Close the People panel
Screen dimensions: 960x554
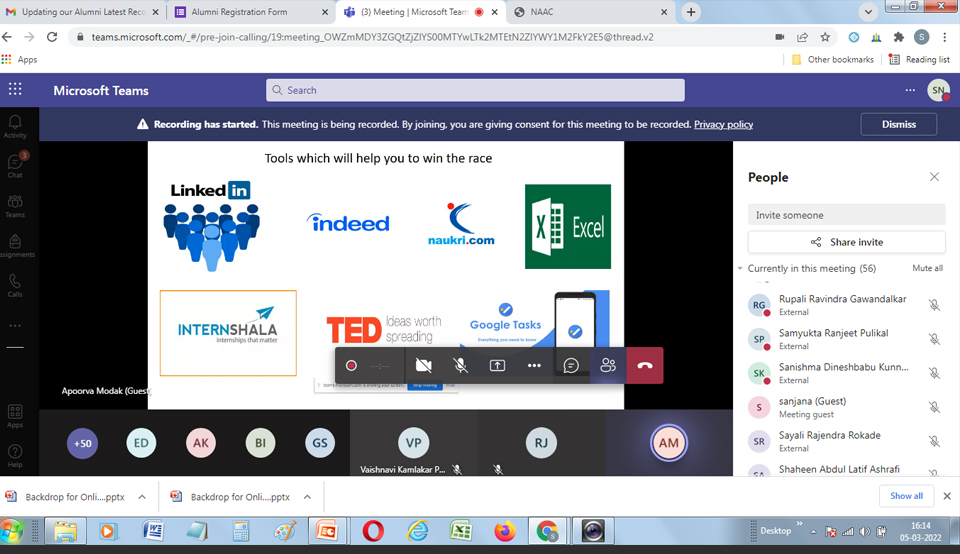click(934, 177)
